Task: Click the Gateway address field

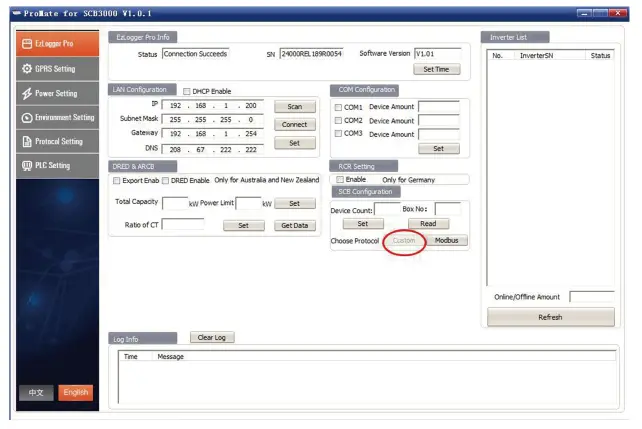Action: (213, 134)
